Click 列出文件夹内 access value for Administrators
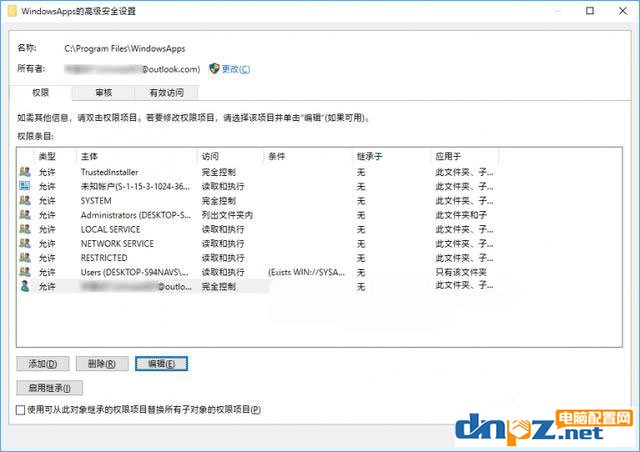The width and height of the screenshot is (640, 452). (x=227, y=215)
